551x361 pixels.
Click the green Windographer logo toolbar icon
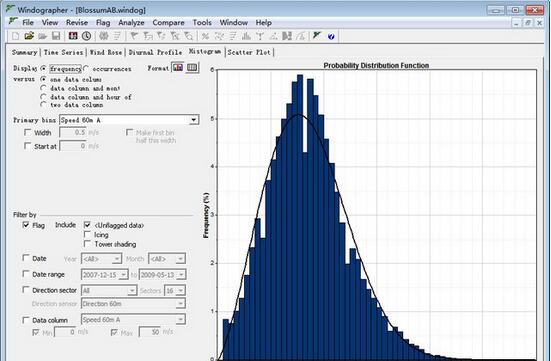[317, 36]
